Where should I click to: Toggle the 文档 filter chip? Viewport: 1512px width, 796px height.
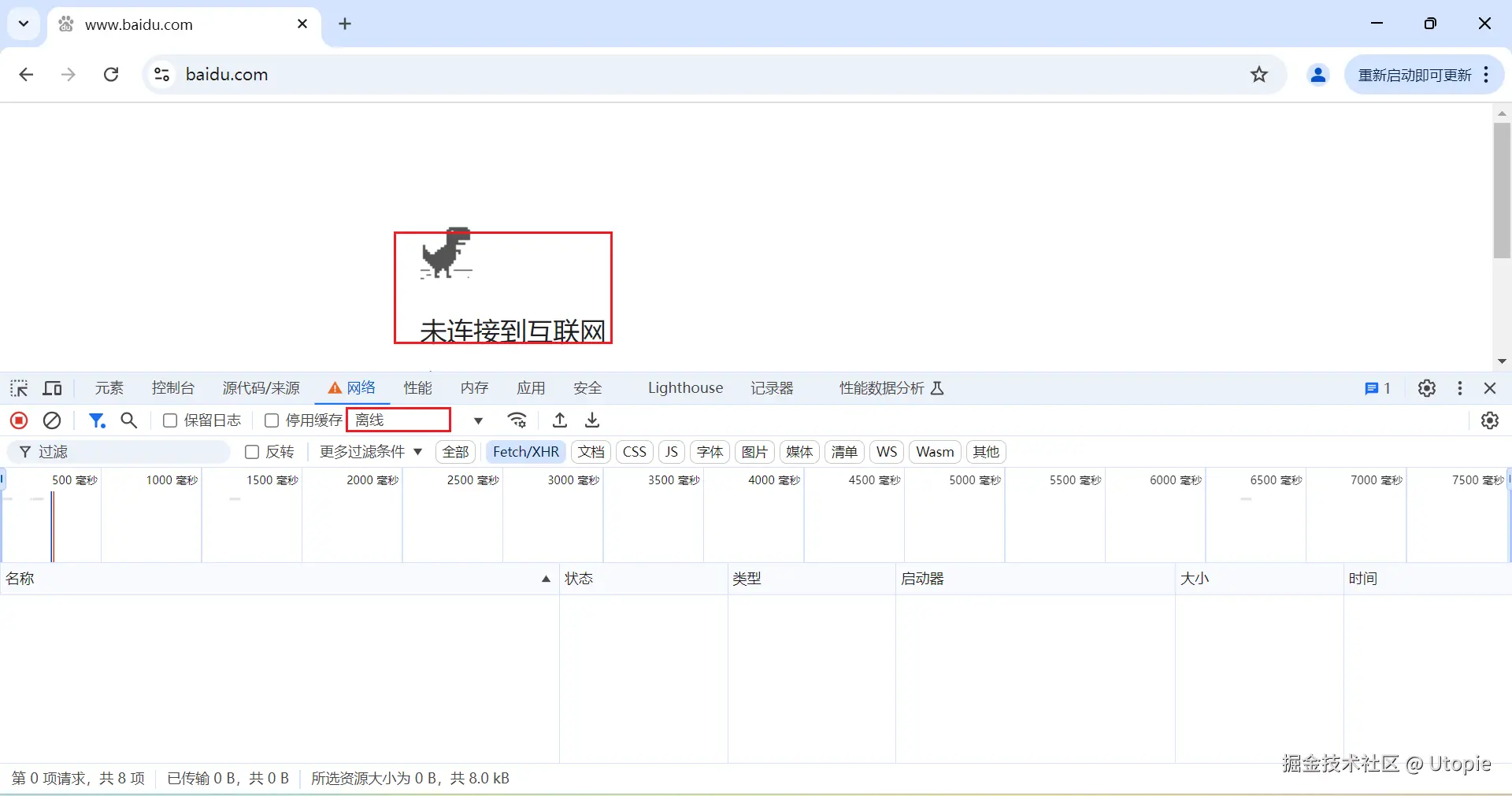point(591,452)
